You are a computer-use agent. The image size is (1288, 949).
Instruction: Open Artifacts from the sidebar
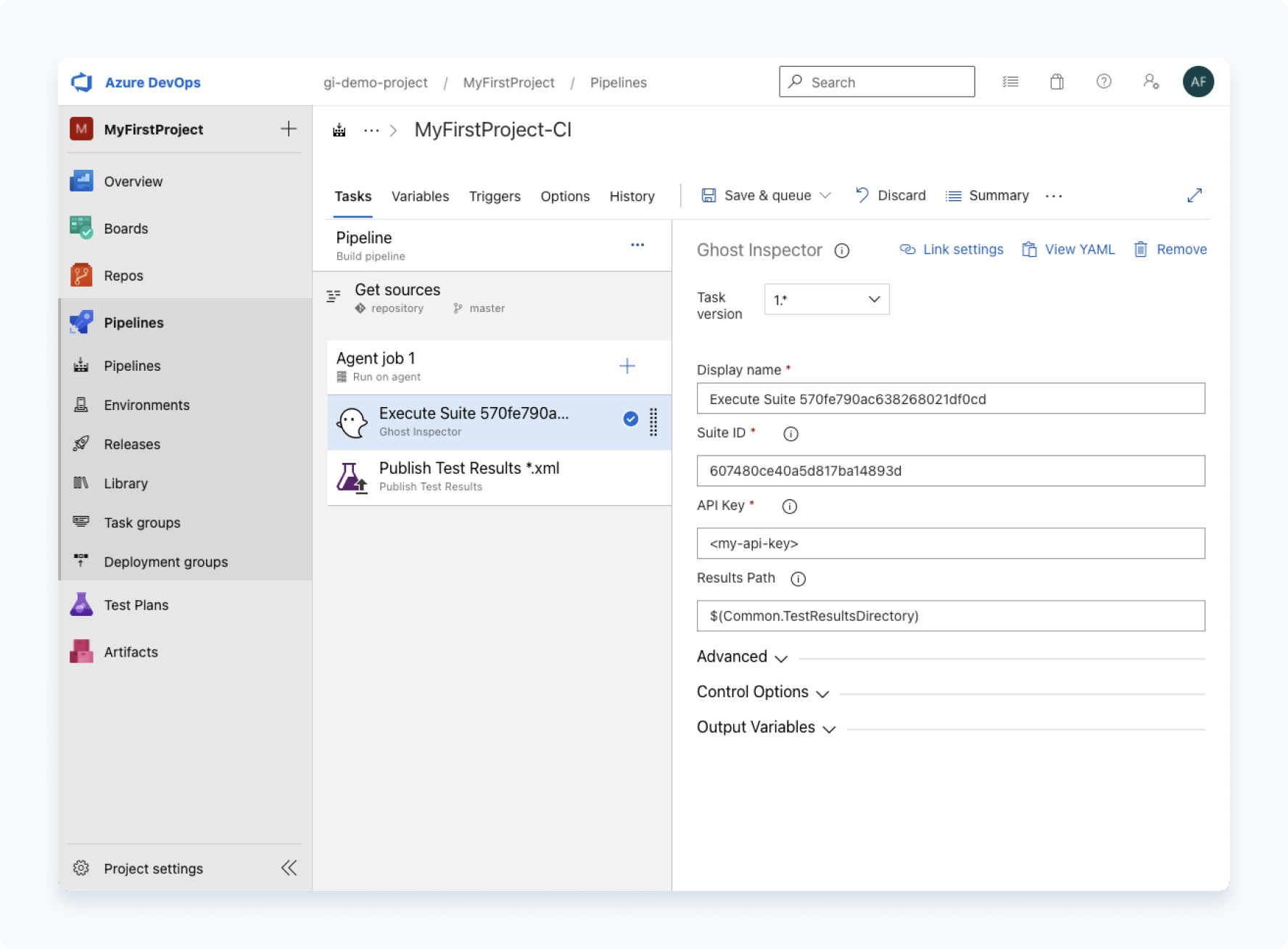click(x=131, y=652)
